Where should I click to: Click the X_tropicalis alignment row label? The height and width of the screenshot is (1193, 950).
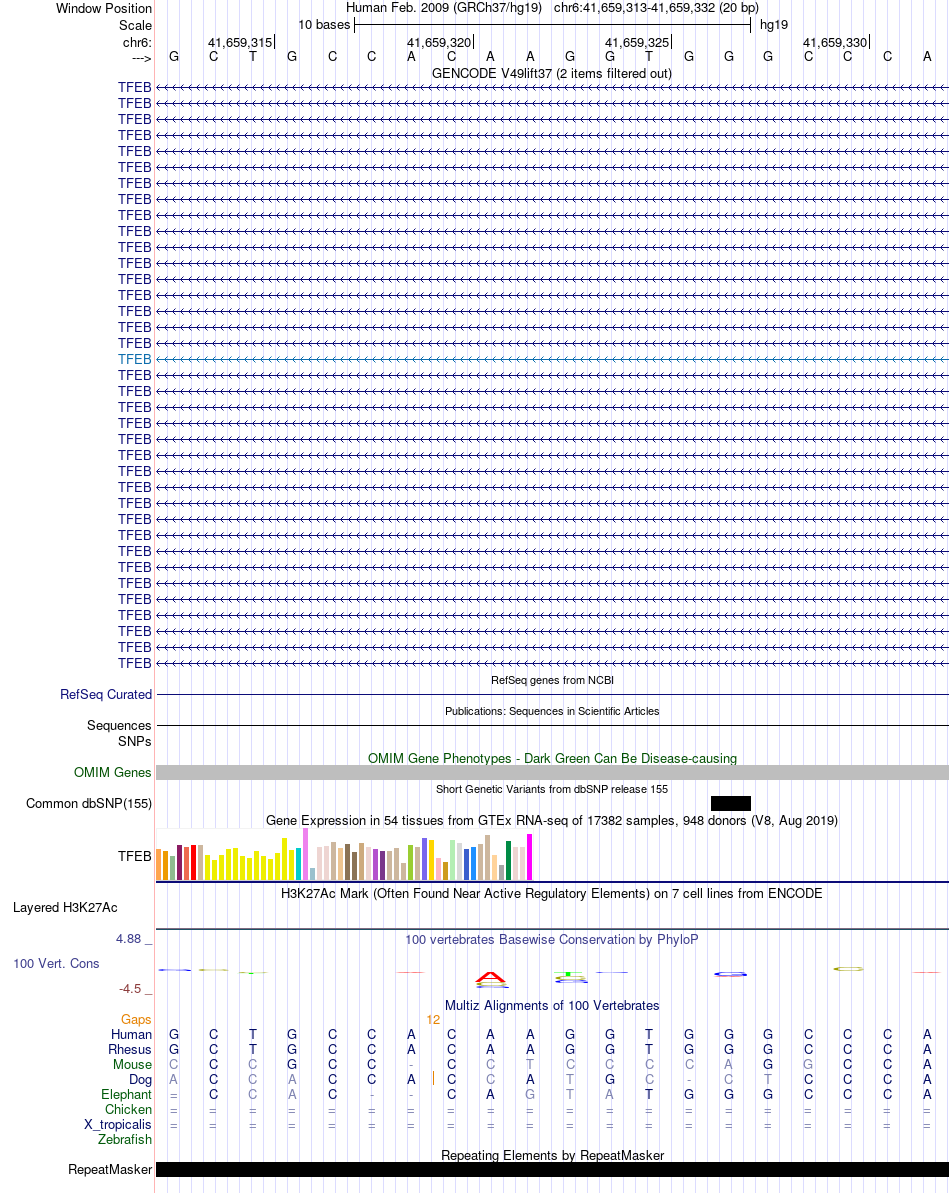(x=118, y=1125)
